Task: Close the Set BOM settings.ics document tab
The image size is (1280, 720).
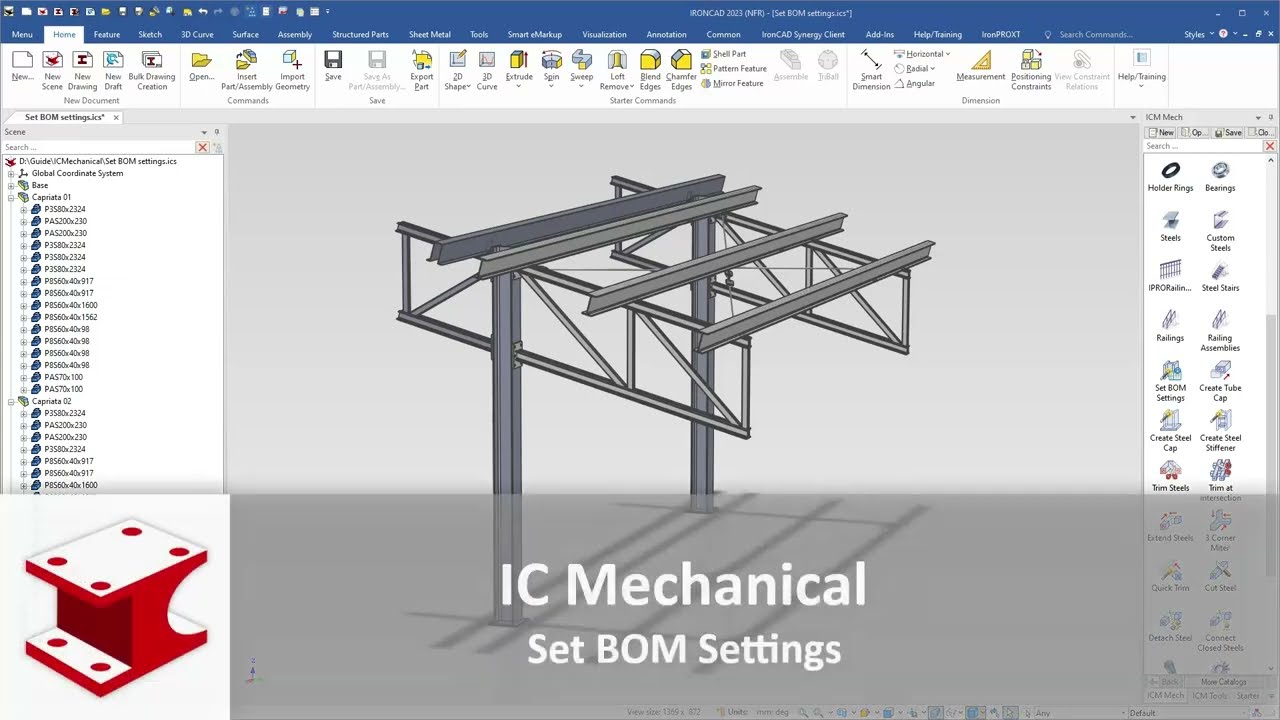Action: (116, 117)
